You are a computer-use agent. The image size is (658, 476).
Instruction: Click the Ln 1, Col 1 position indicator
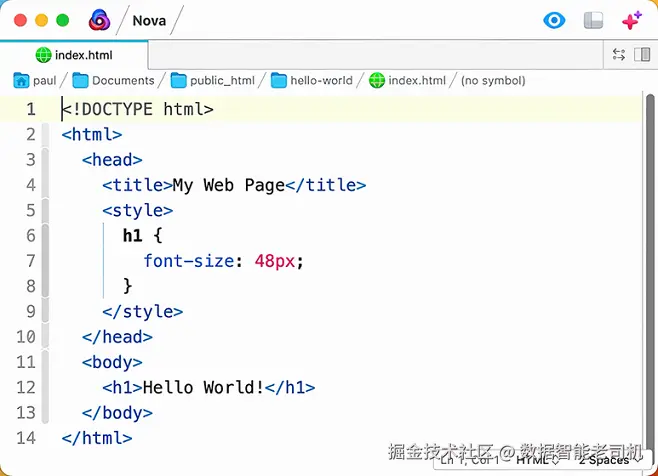click(470, 460)
